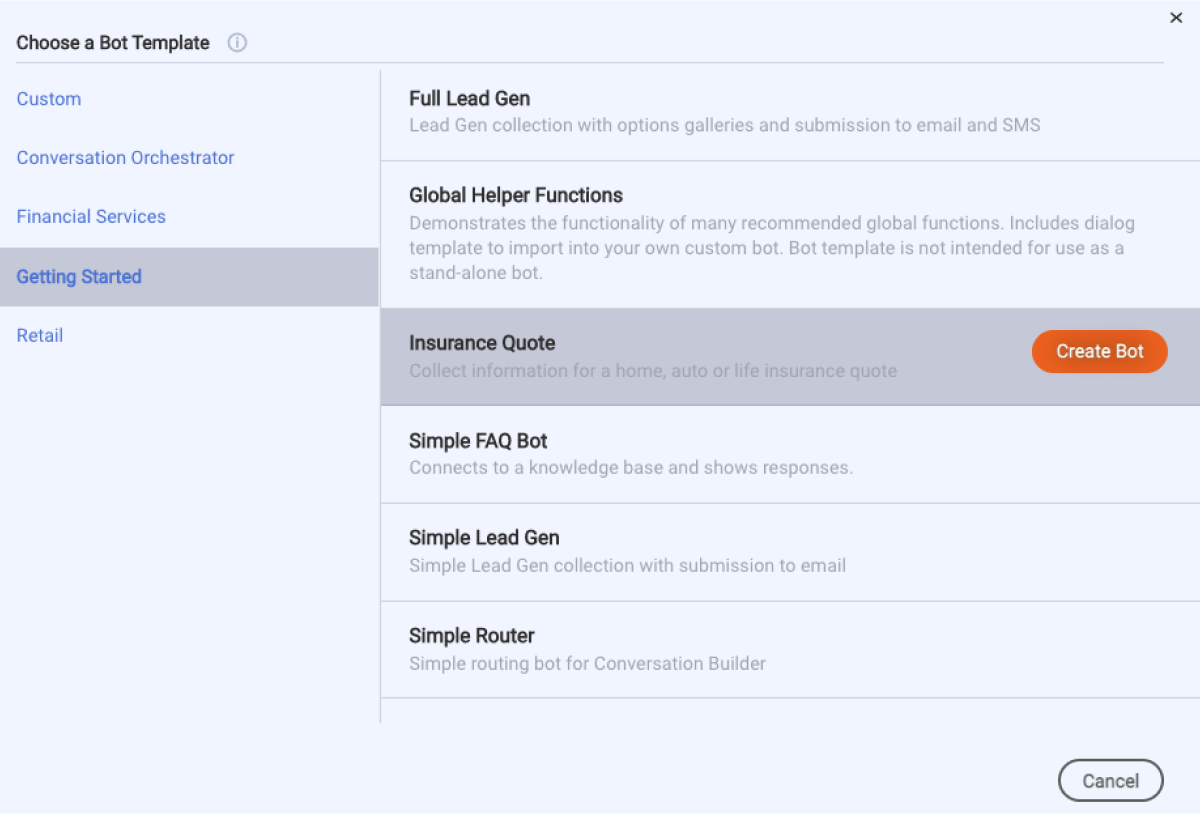Switch to the Financial Services category
The image size is (1200, 814).
(91, 217)
